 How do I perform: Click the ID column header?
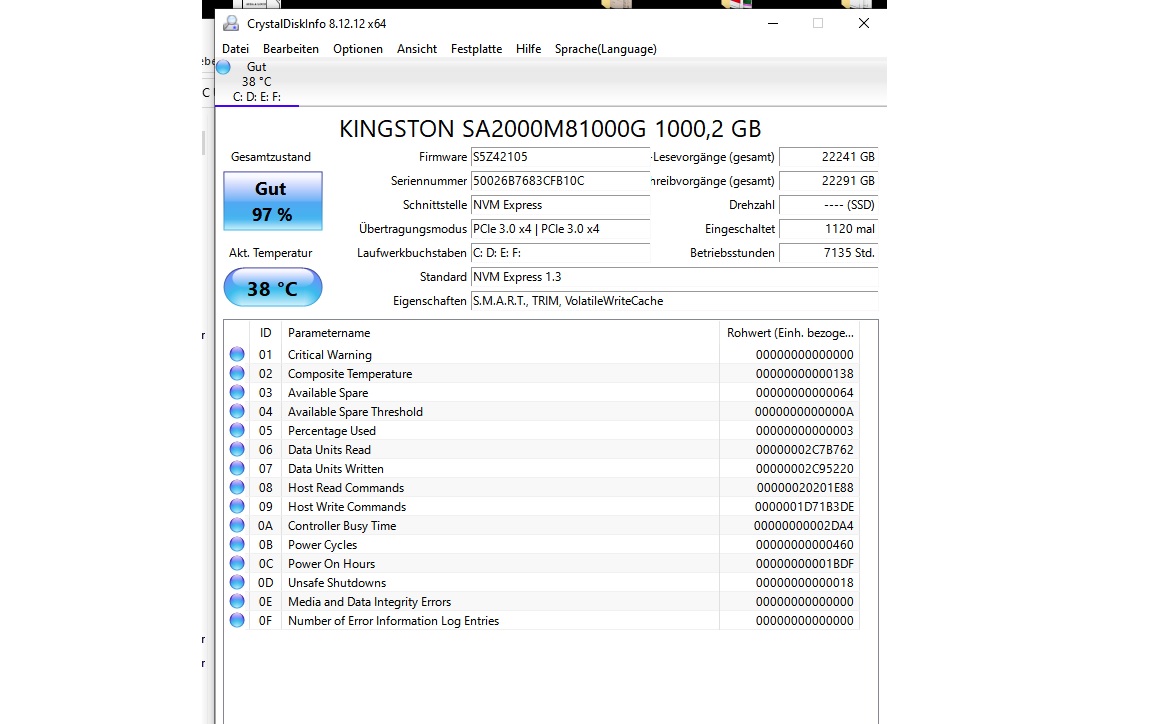click(x=265, y=333)
